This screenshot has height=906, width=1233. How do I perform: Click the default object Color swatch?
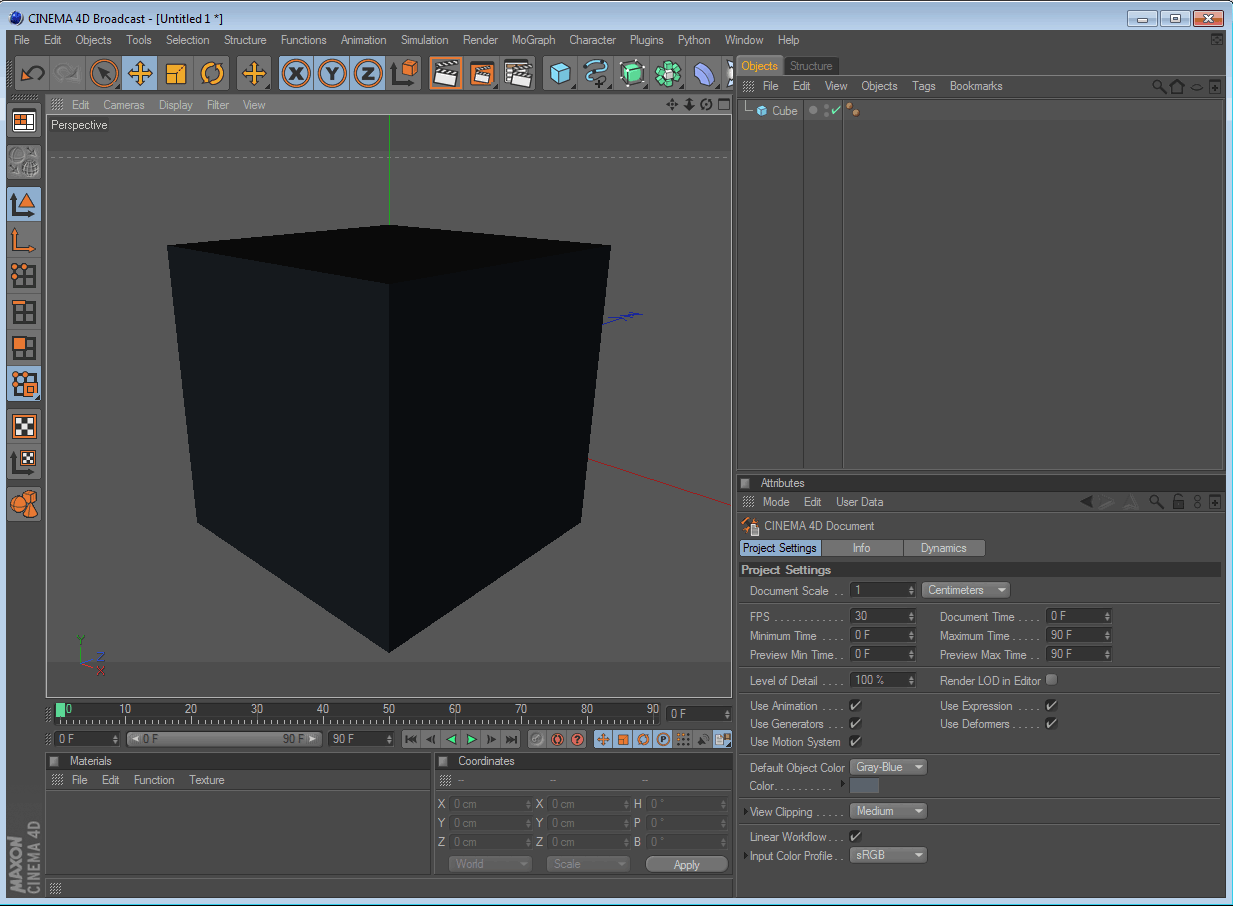[865, 786]
